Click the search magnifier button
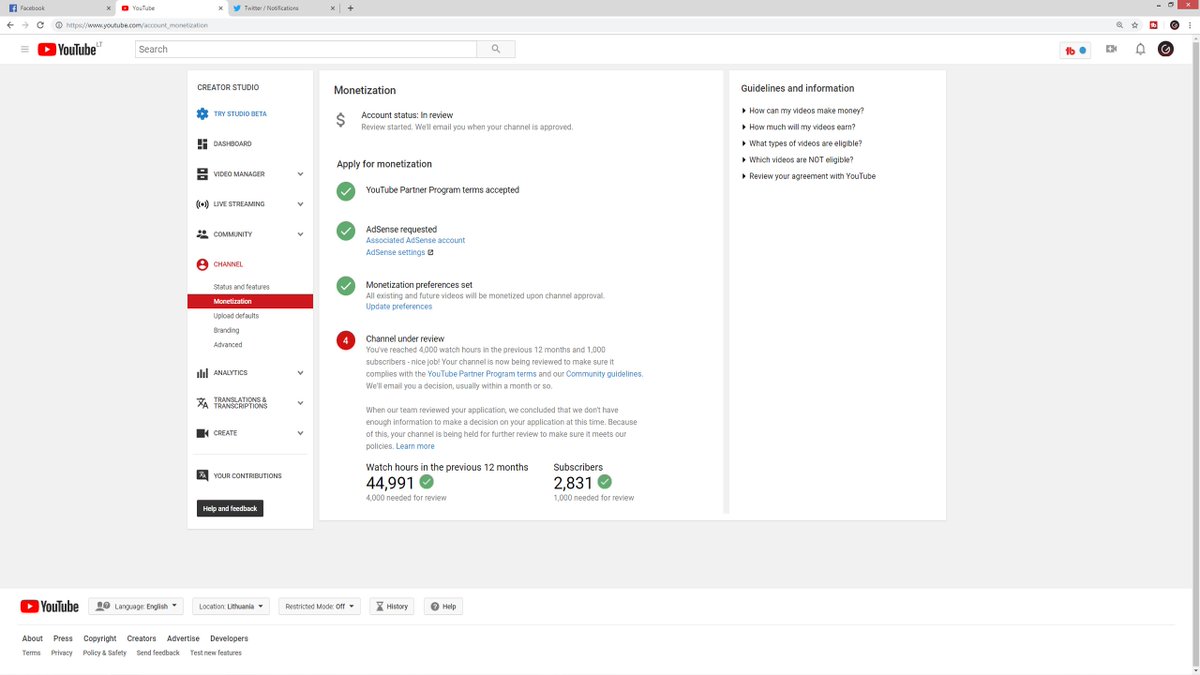1200x675 pixels. [x=496, y=49]
